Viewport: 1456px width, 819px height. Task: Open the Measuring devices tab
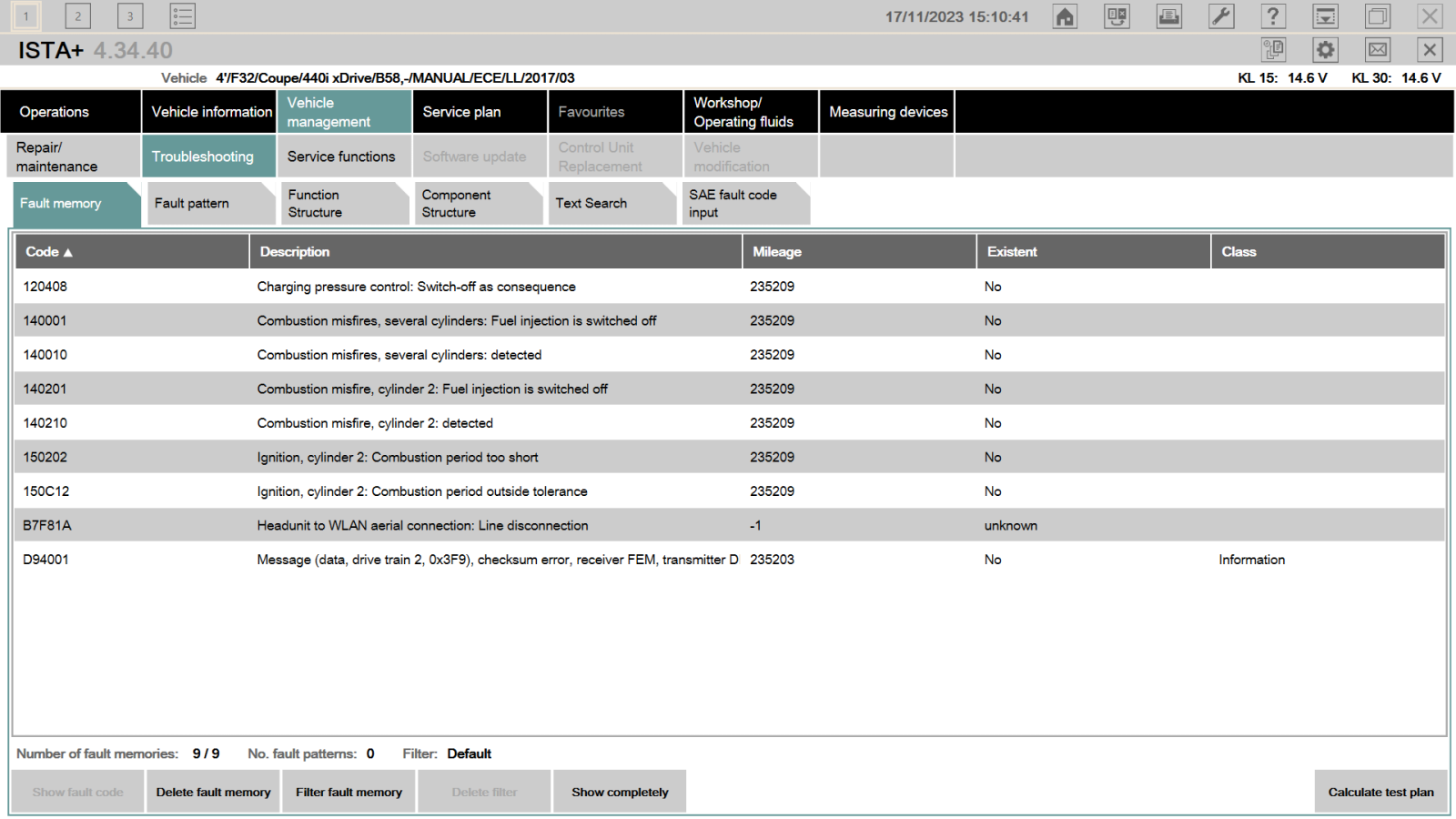[x=887, y=112]
